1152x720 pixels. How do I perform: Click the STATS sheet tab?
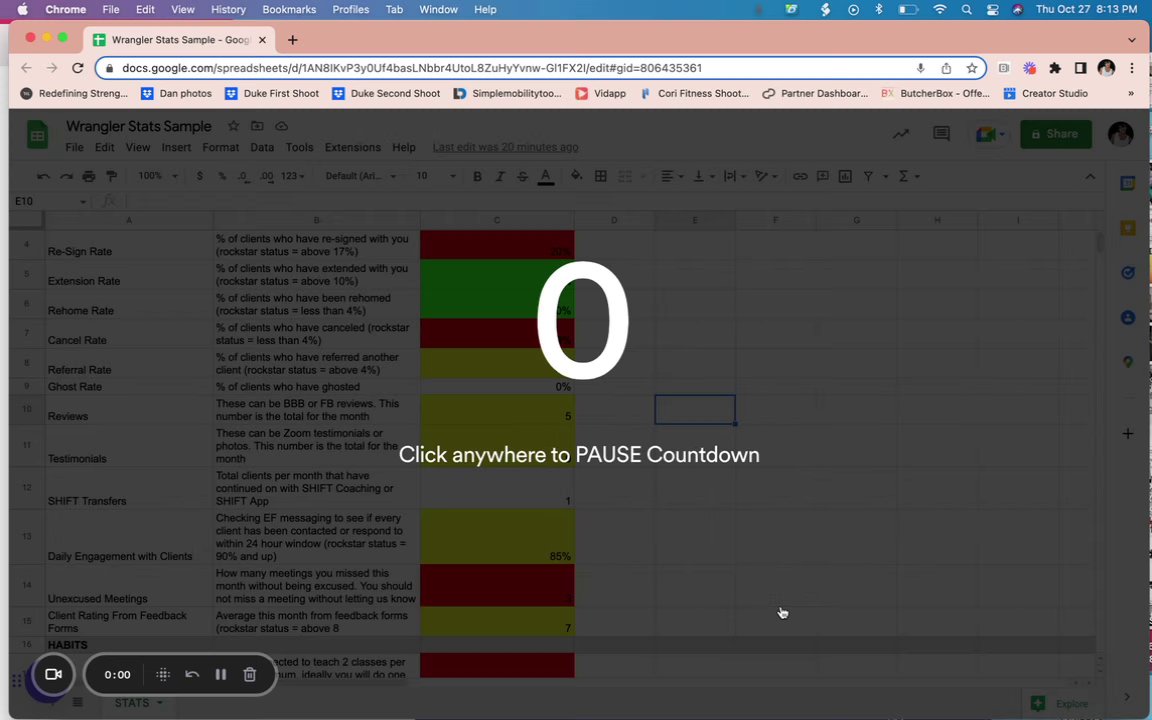(138, 703)
